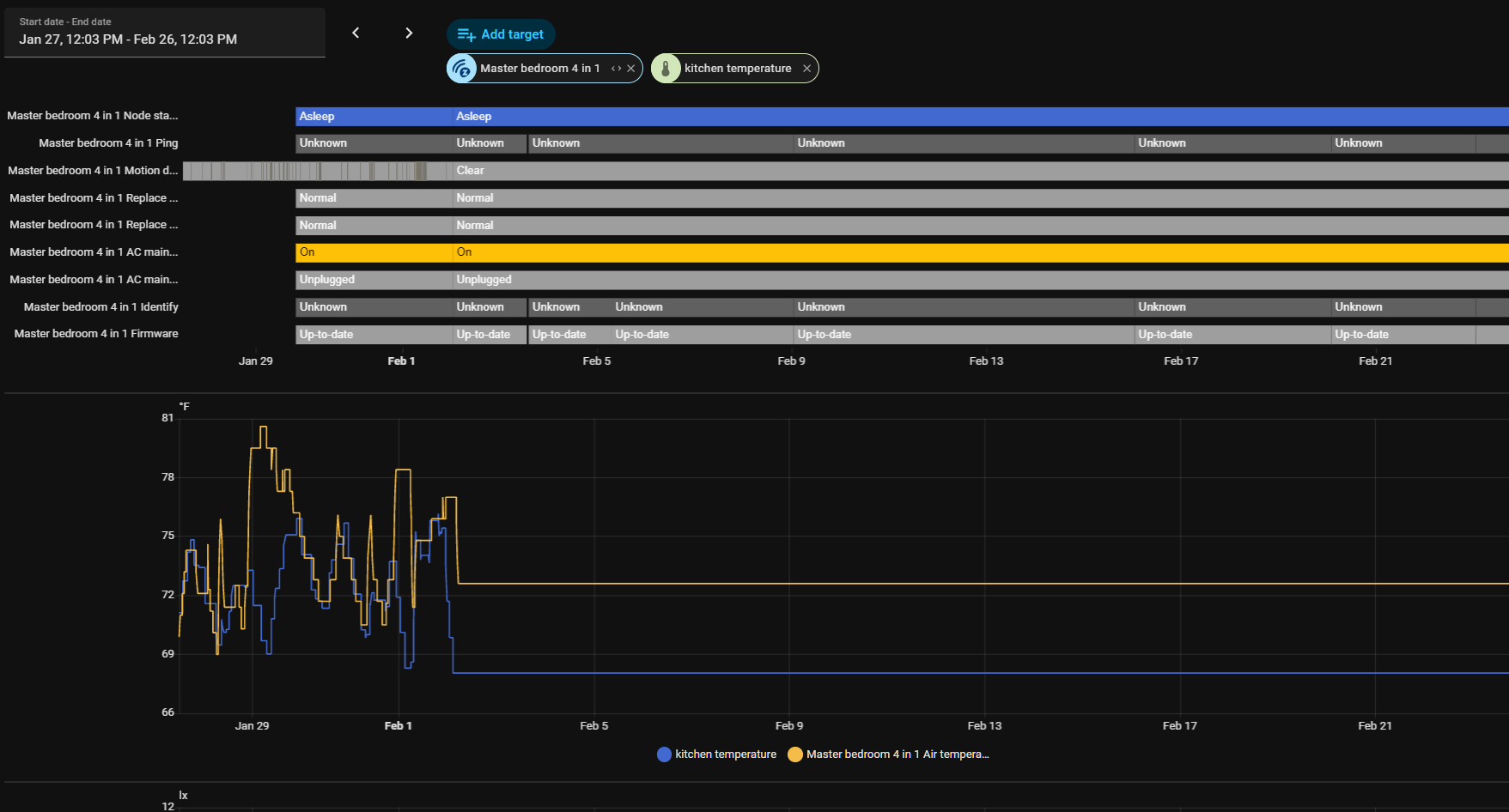
Task: Expand Master bedroom 4 in 1 into entities
Action: click(x=616, y=69)
